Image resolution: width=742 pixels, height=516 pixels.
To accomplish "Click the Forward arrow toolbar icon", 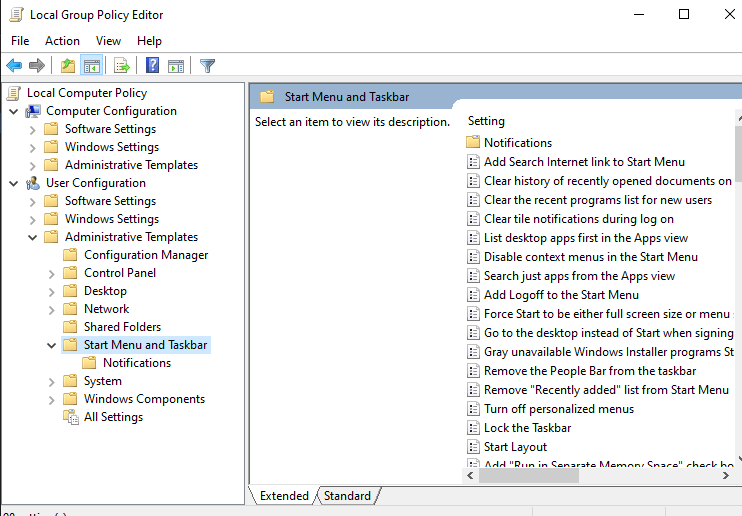I will (x=37, y=65).
